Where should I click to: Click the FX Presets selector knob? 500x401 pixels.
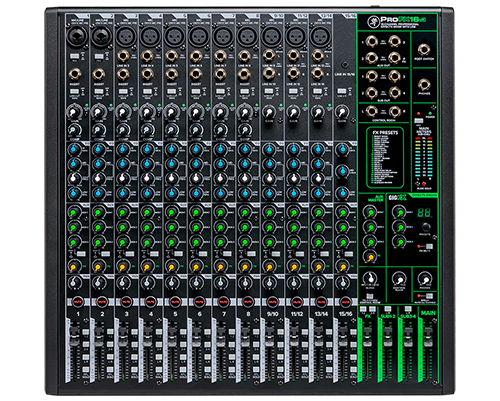point(425,227)
